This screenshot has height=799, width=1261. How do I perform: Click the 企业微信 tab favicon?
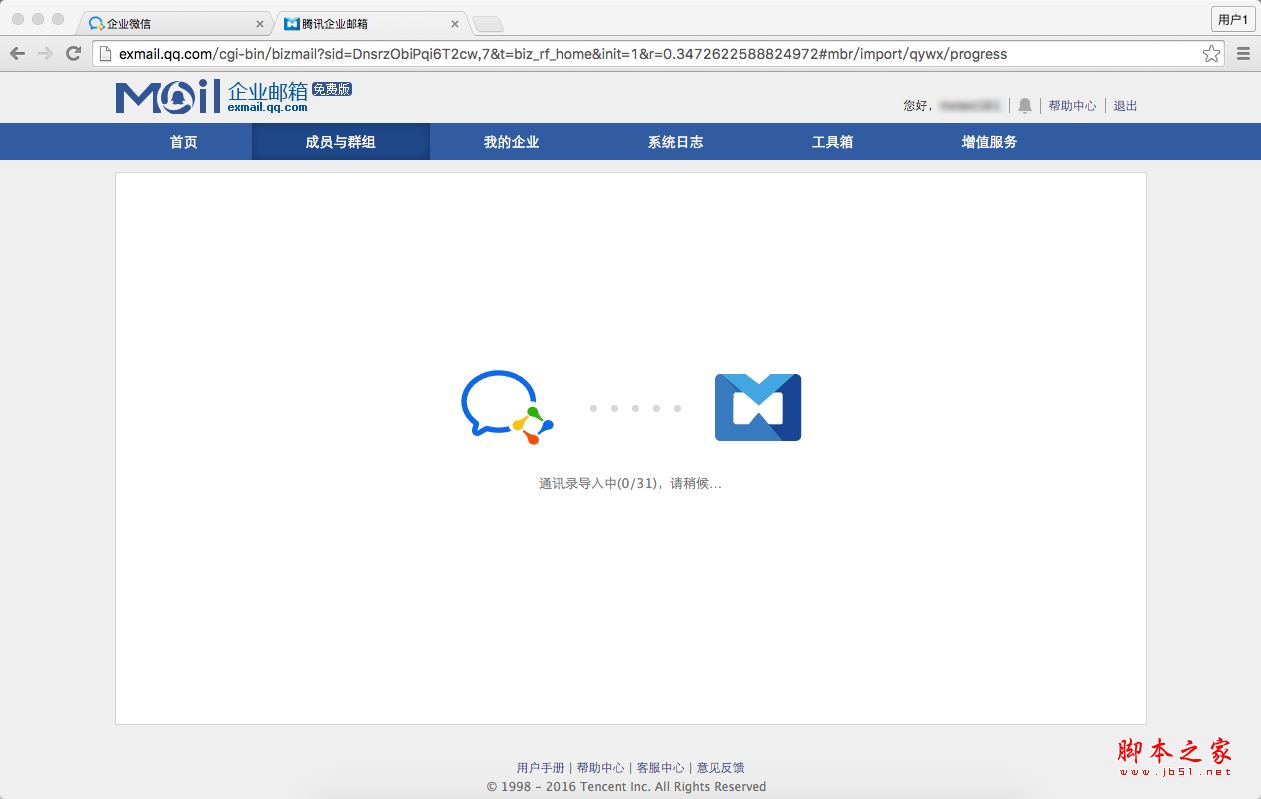coord(95,22)
